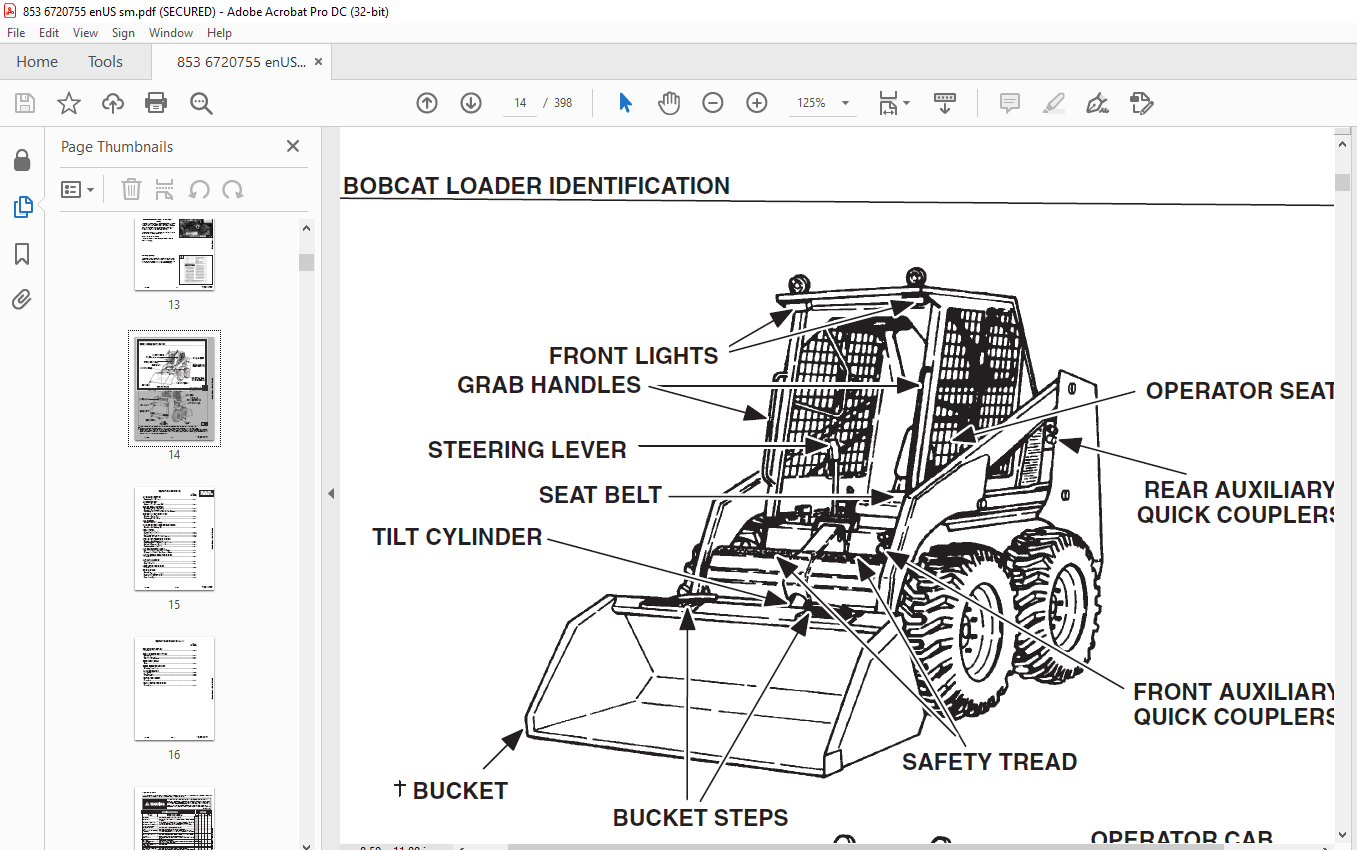1357x850 pixels.
Task: Click the FRONT LIGHTS label
Action: [634, 356]
